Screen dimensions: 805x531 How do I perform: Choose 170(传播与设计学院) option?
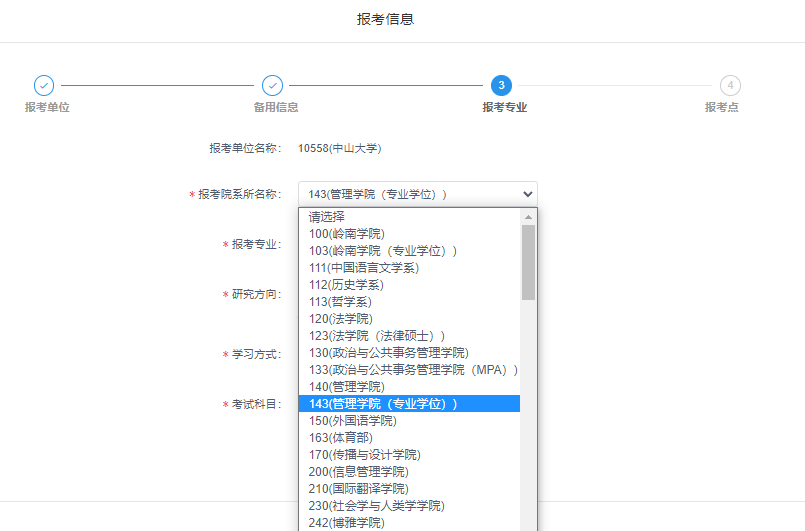(364, 454)
